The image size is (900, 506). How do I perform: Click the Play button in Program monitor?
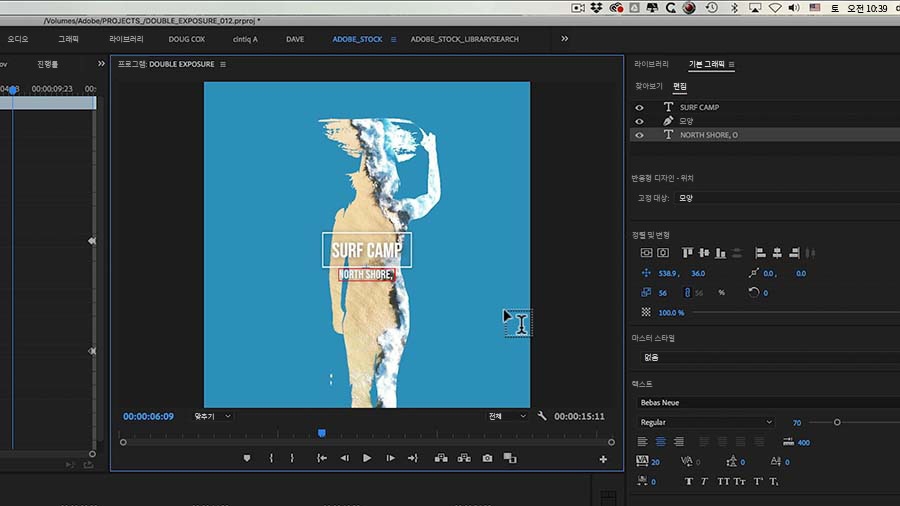pyautogui.click(x=367, y=458)
